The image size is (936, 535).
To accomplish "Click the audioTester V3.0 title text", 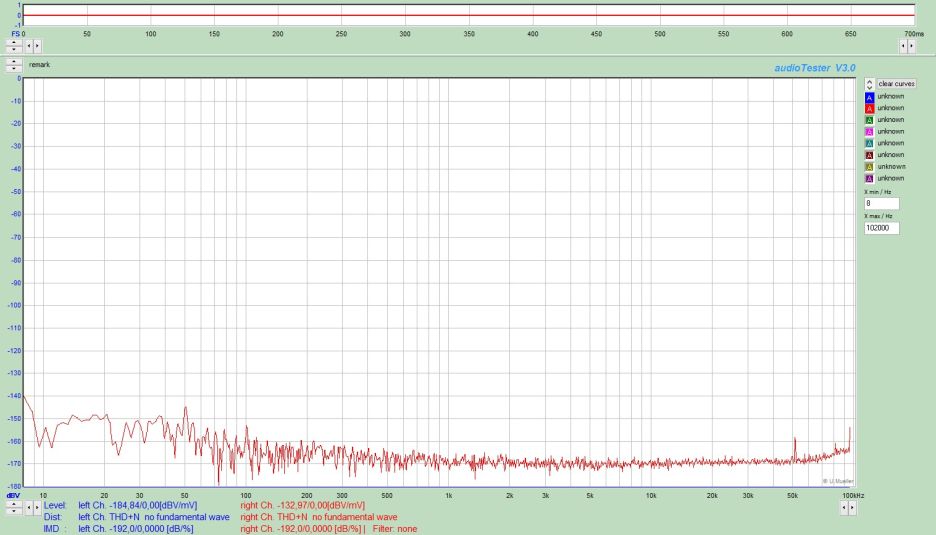I will [815, 68].
